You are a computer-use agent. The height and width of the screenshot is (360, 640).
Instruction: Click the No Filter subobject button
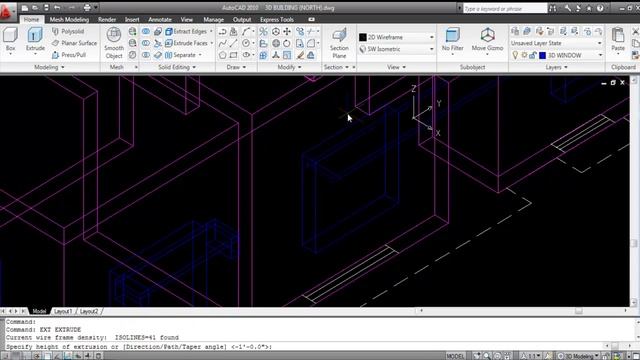[452, 40]
